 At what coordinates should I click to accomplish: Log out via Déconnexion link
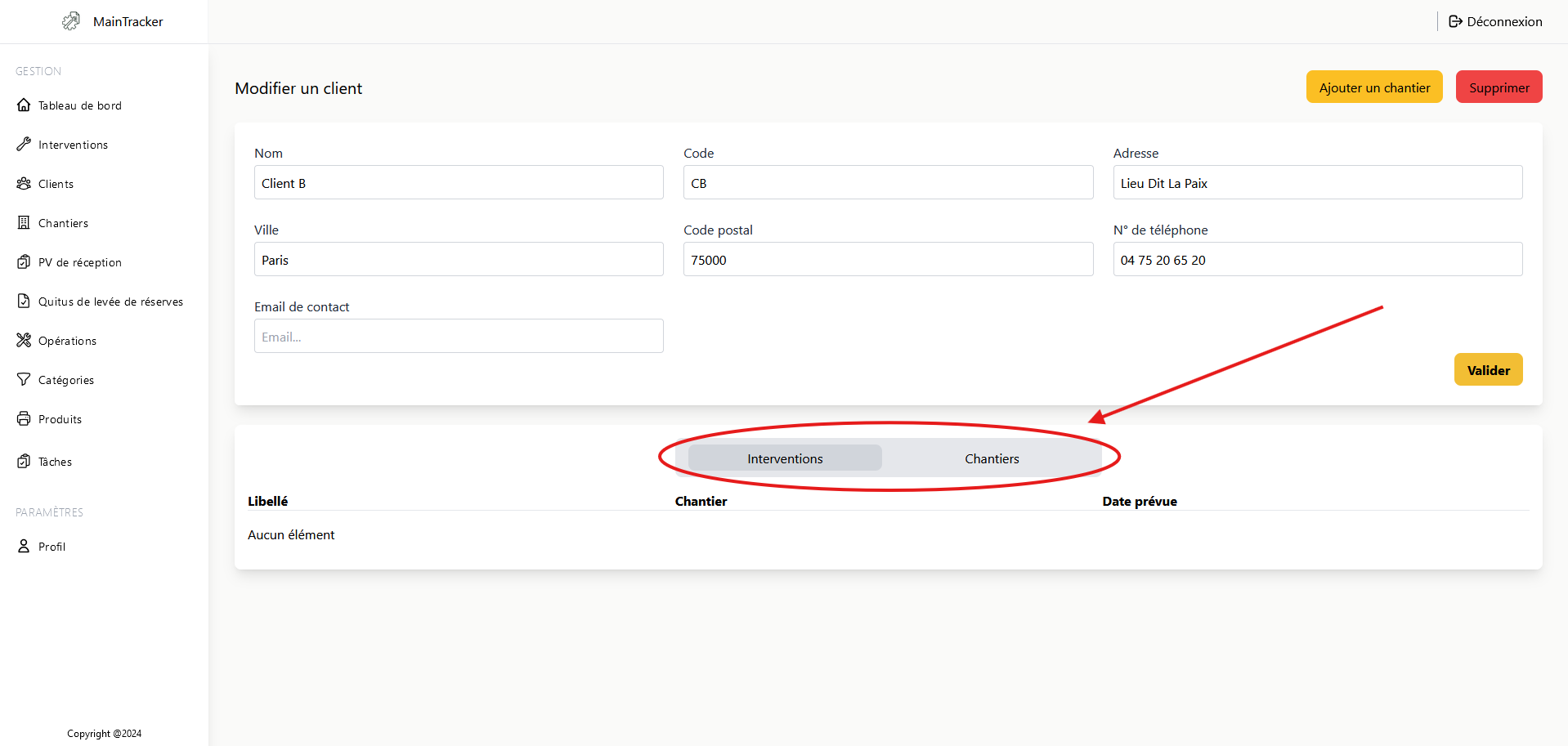(x=1495, y=21)
